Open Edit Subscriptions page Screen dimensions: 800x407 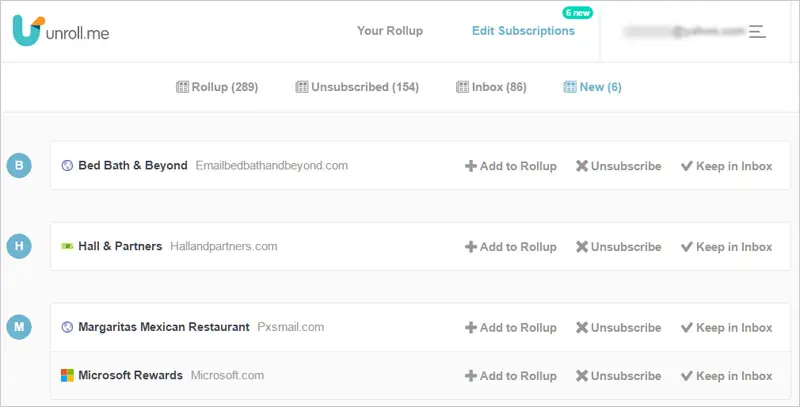[523, 31]
